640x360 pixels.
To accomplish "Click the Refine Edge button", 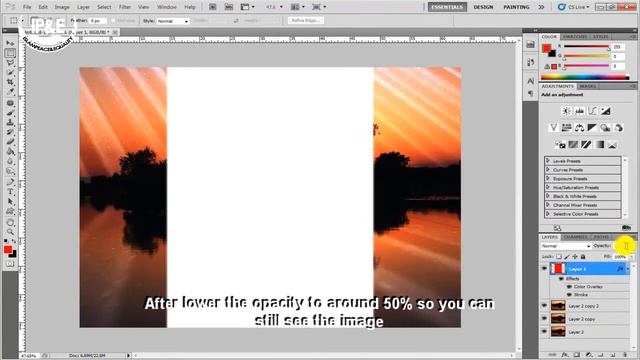I will click(306, 20).
